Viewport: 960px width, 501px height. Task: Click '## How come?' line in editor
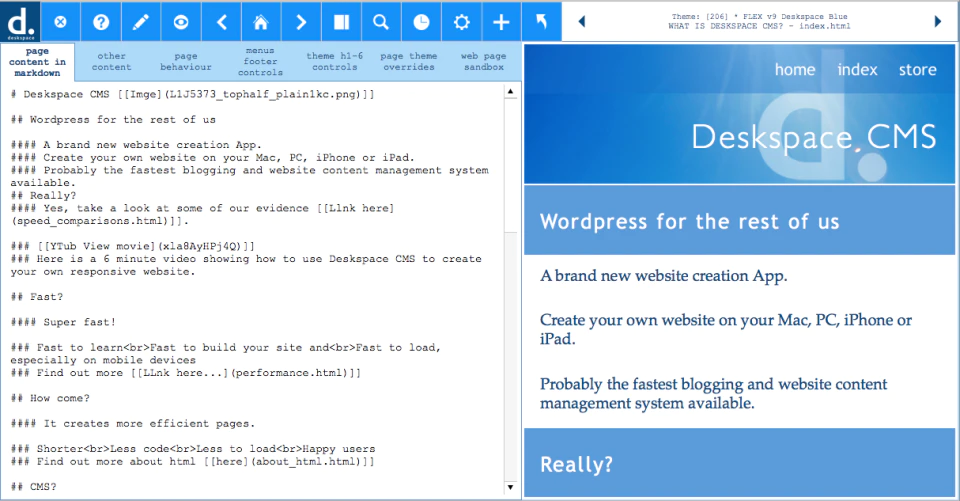pos(50,398)
